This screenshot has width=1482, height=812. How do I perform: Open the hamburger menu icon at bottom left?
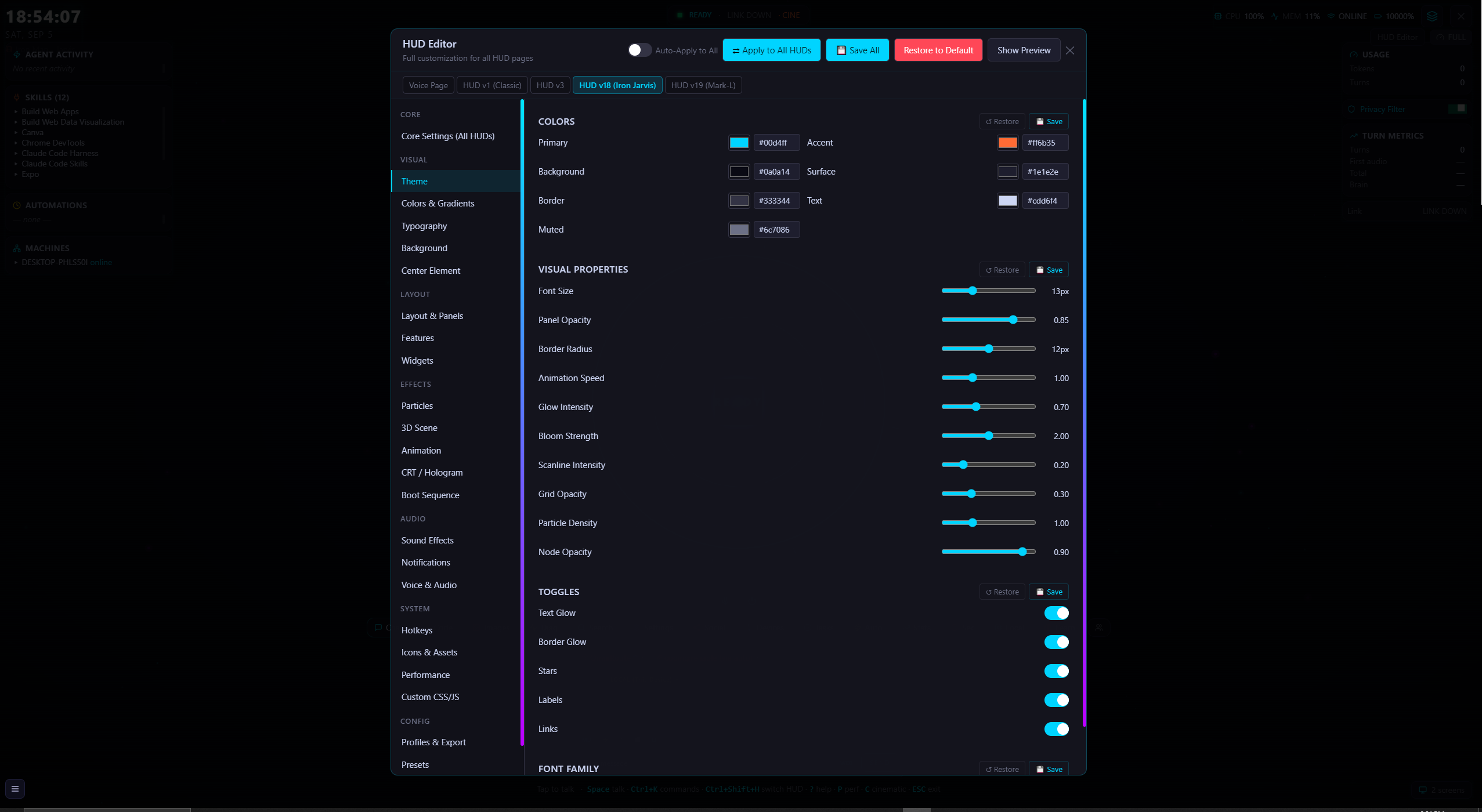coord(15,788)
